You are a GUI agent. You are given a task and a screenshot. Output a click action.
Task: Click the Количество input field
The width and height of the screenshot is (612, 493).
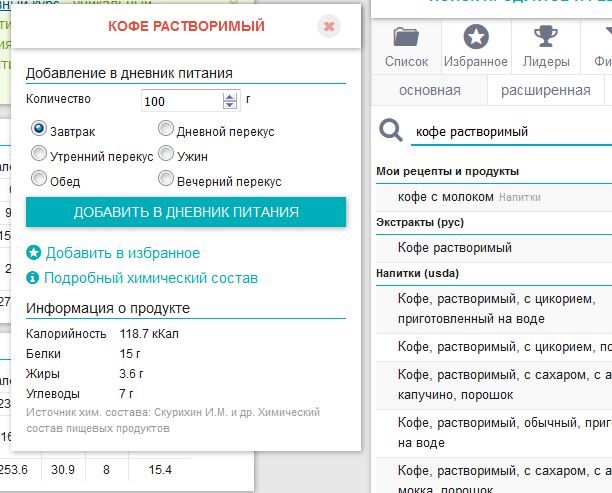(180, 101)
